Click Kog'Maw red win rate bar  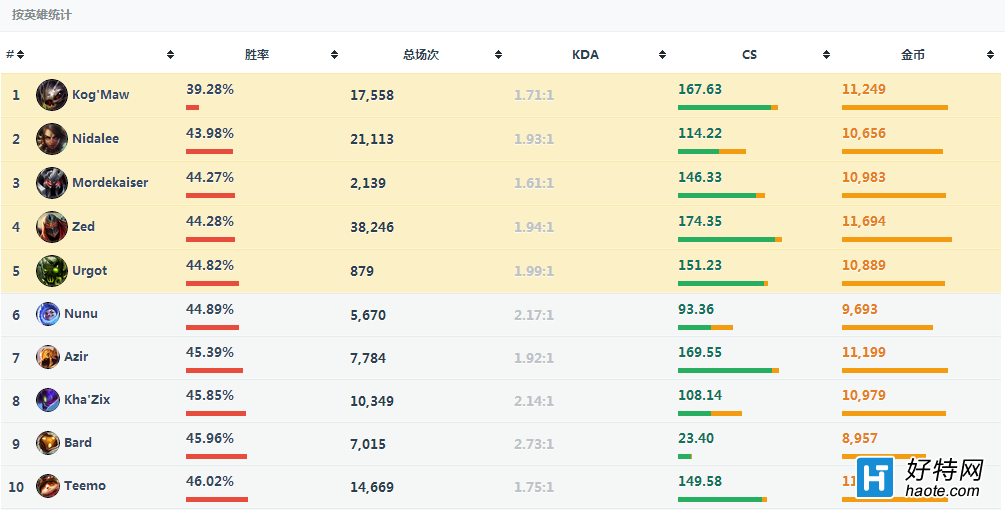[192, 108]
